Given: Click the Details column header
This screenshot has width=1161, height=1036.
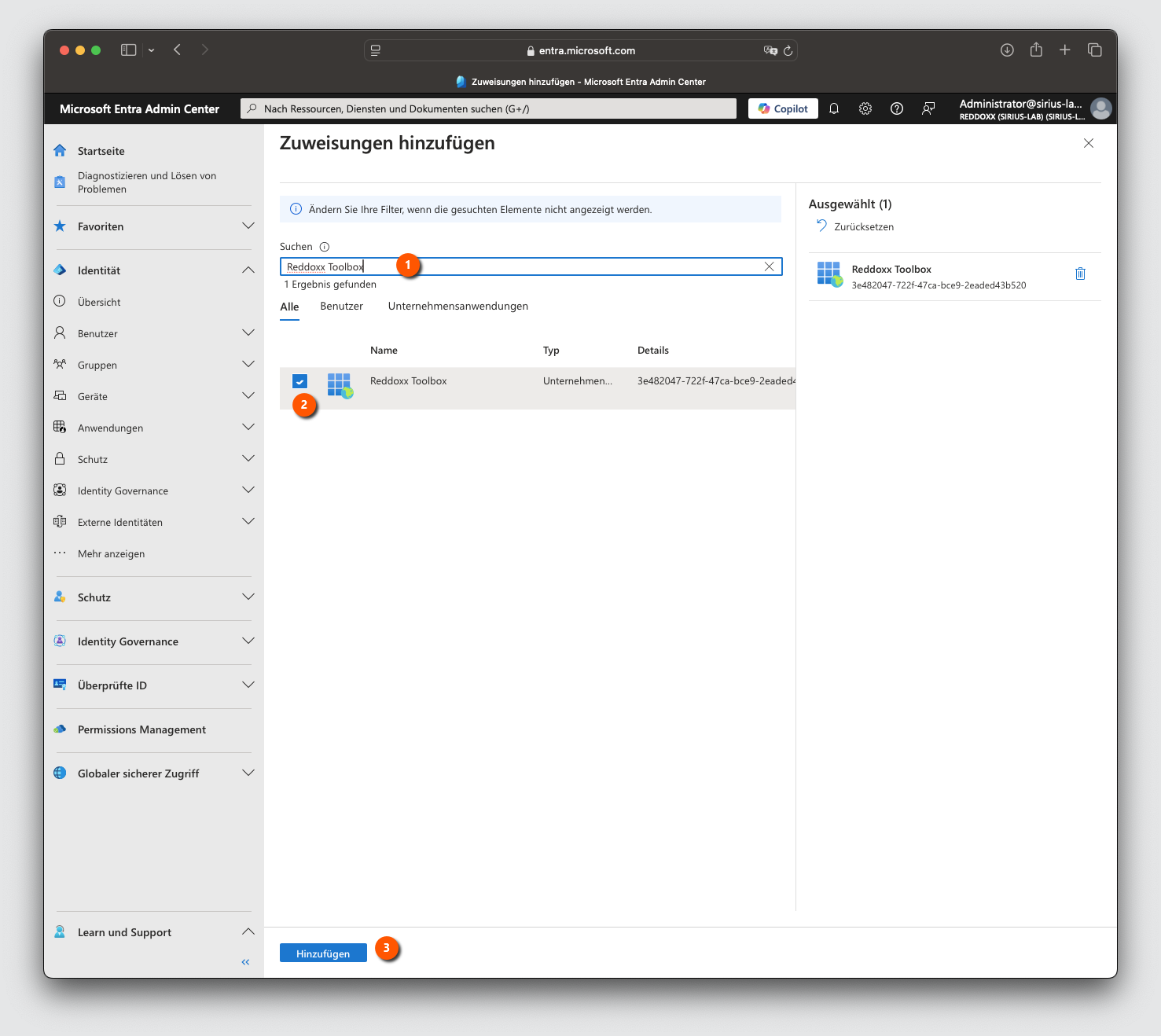Looking at the screenshot, I should [653, 351].
